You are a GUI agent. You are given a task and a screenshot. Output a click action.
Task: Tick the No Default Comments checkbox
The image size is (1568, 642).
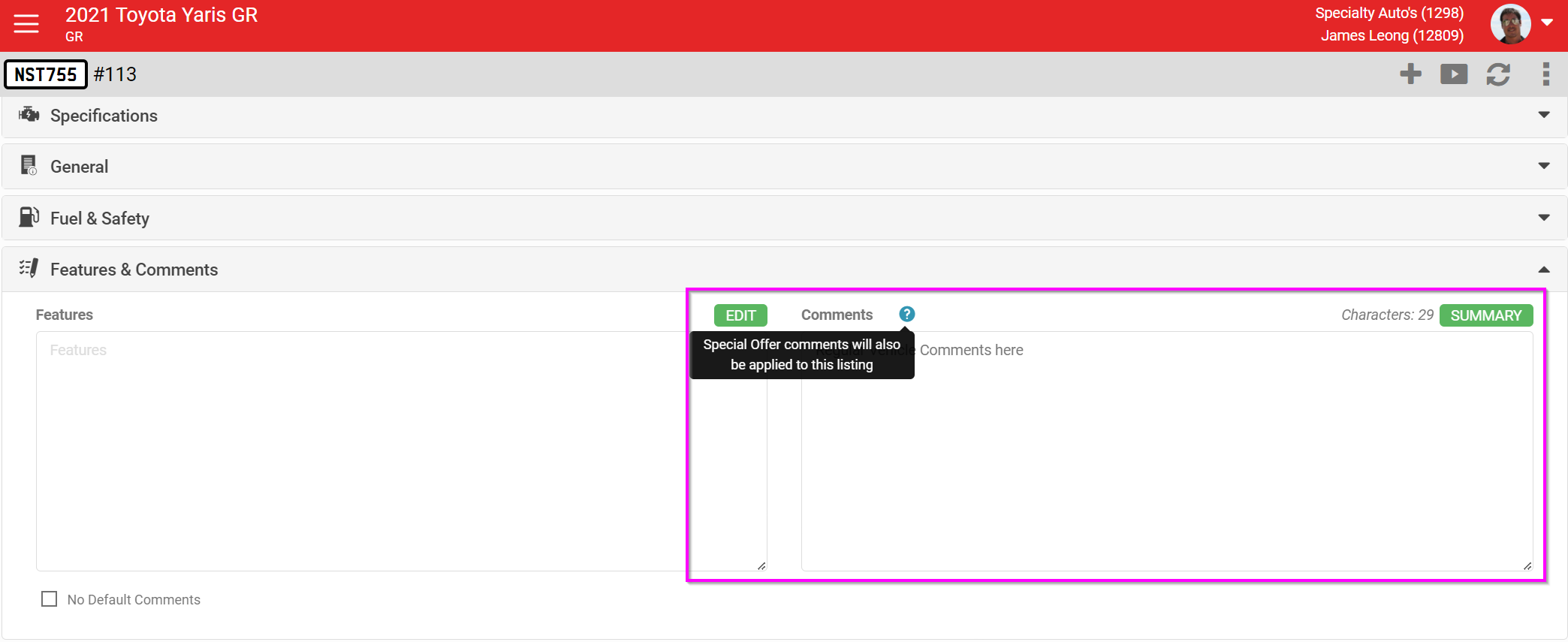click(49, 599)
